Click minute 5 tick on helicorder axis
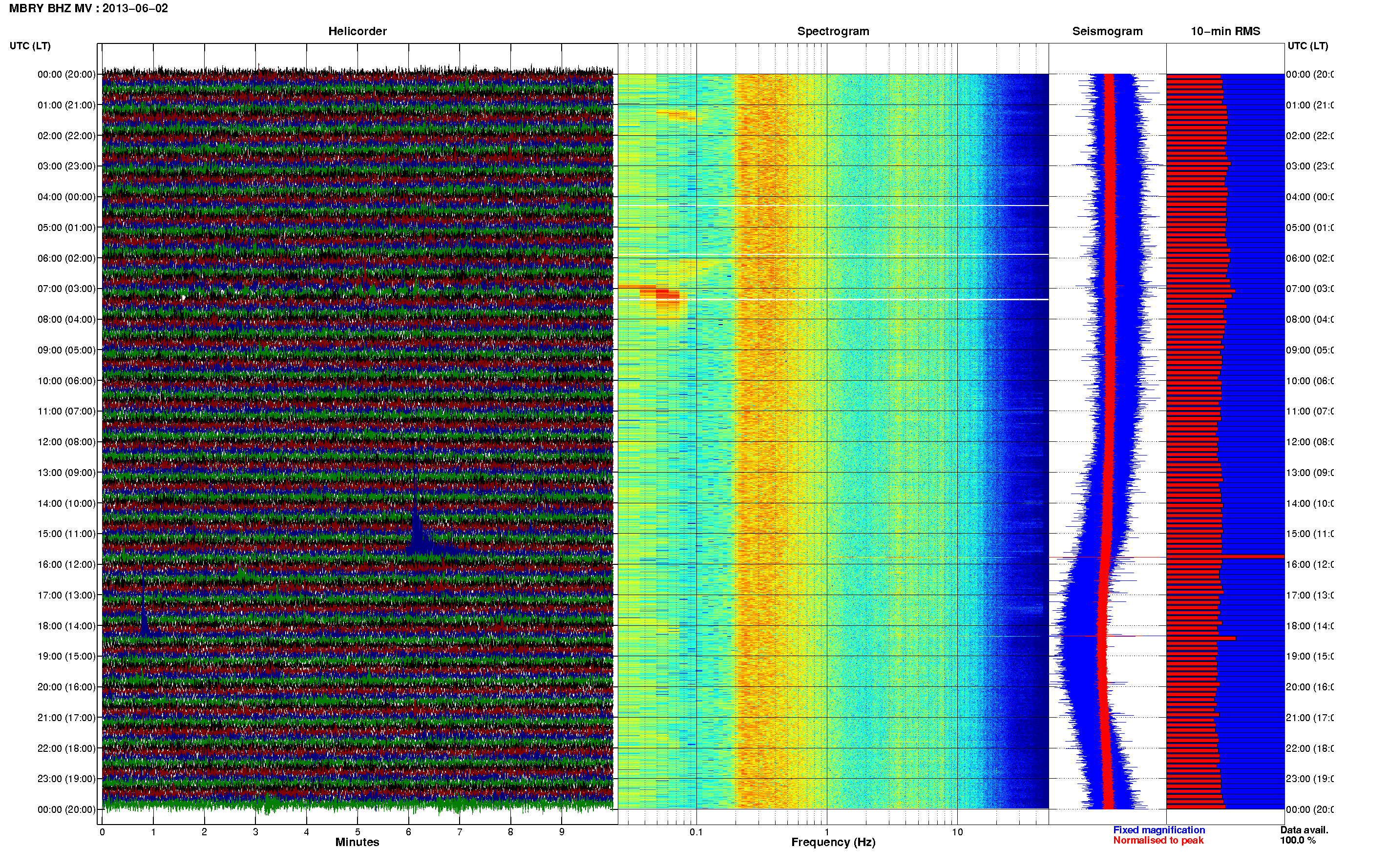The height and width of the screenshot is (868, 1389). click(357, 832)
